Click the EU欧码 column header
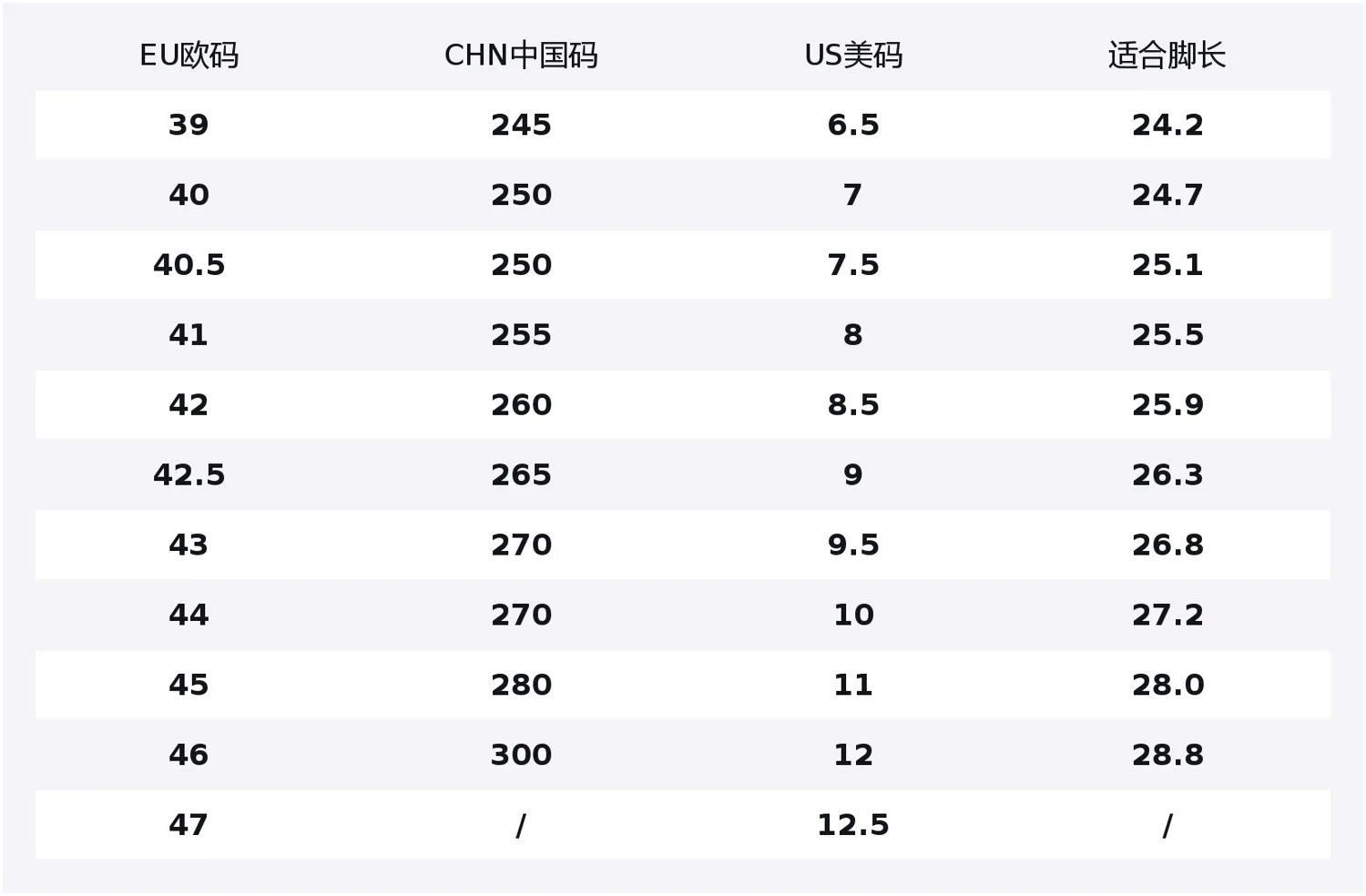 189,56
